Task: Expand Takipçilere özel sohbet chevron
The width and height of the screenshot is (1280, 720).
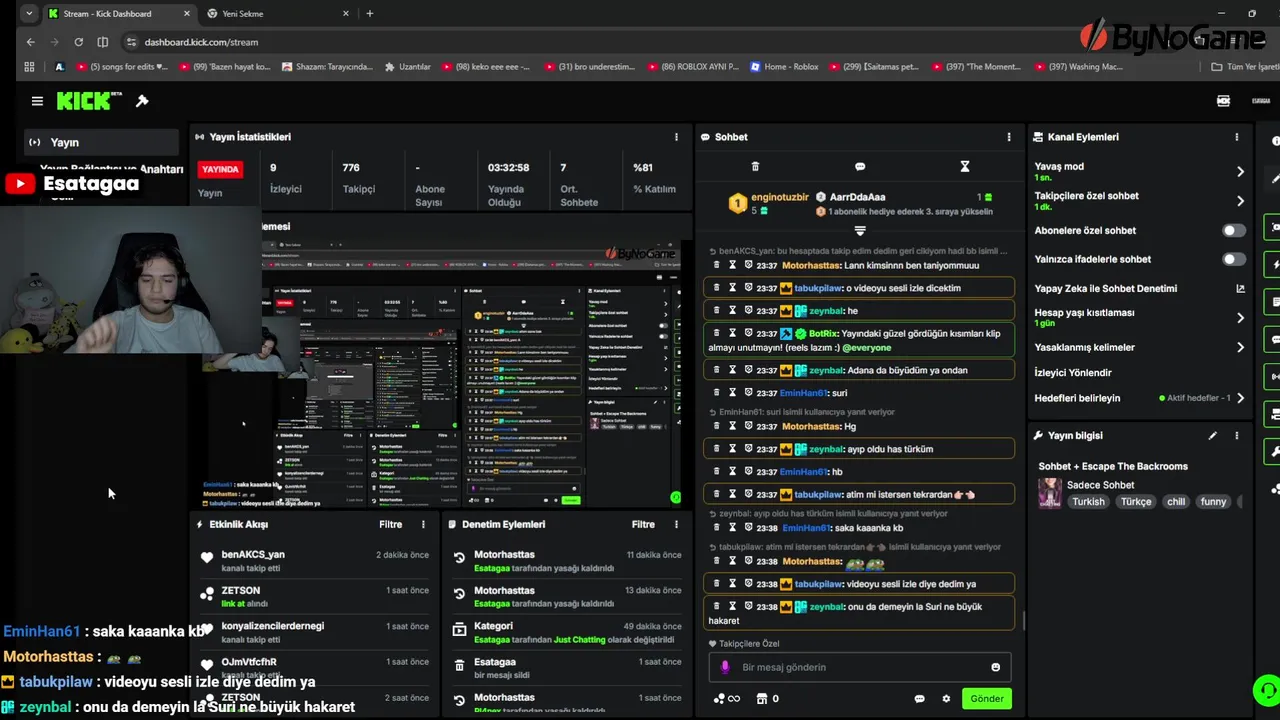Action: click(1240, 201)
